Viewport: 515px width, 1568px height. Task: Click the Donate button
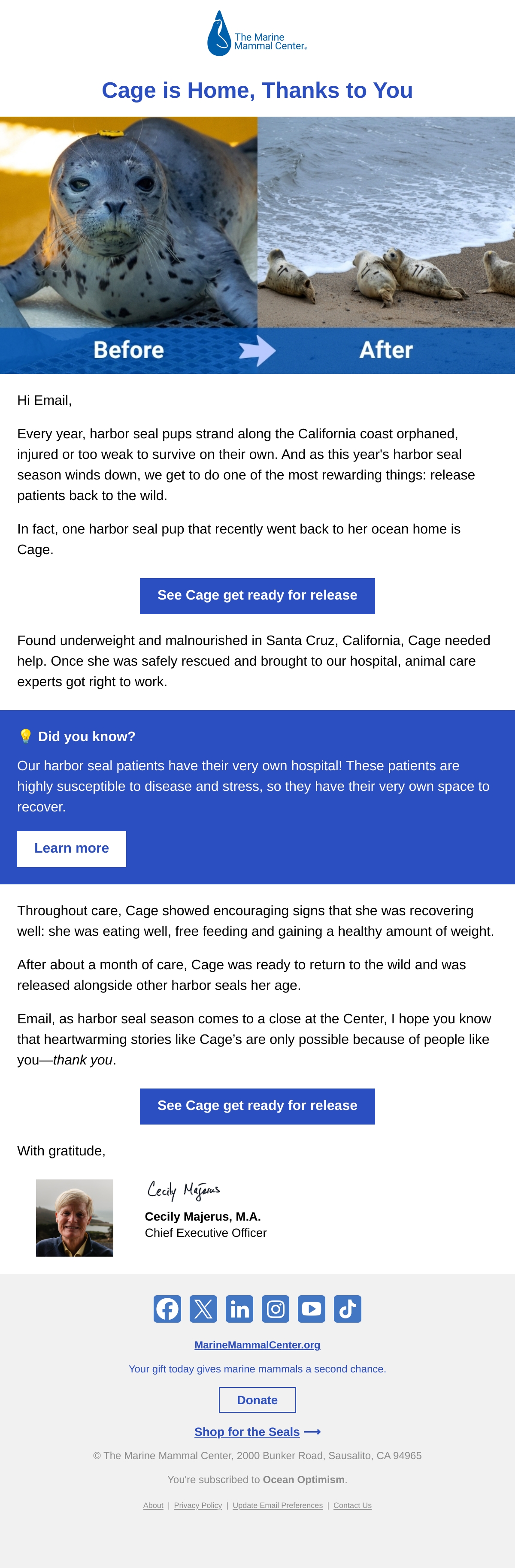[x=257, y=1400]
